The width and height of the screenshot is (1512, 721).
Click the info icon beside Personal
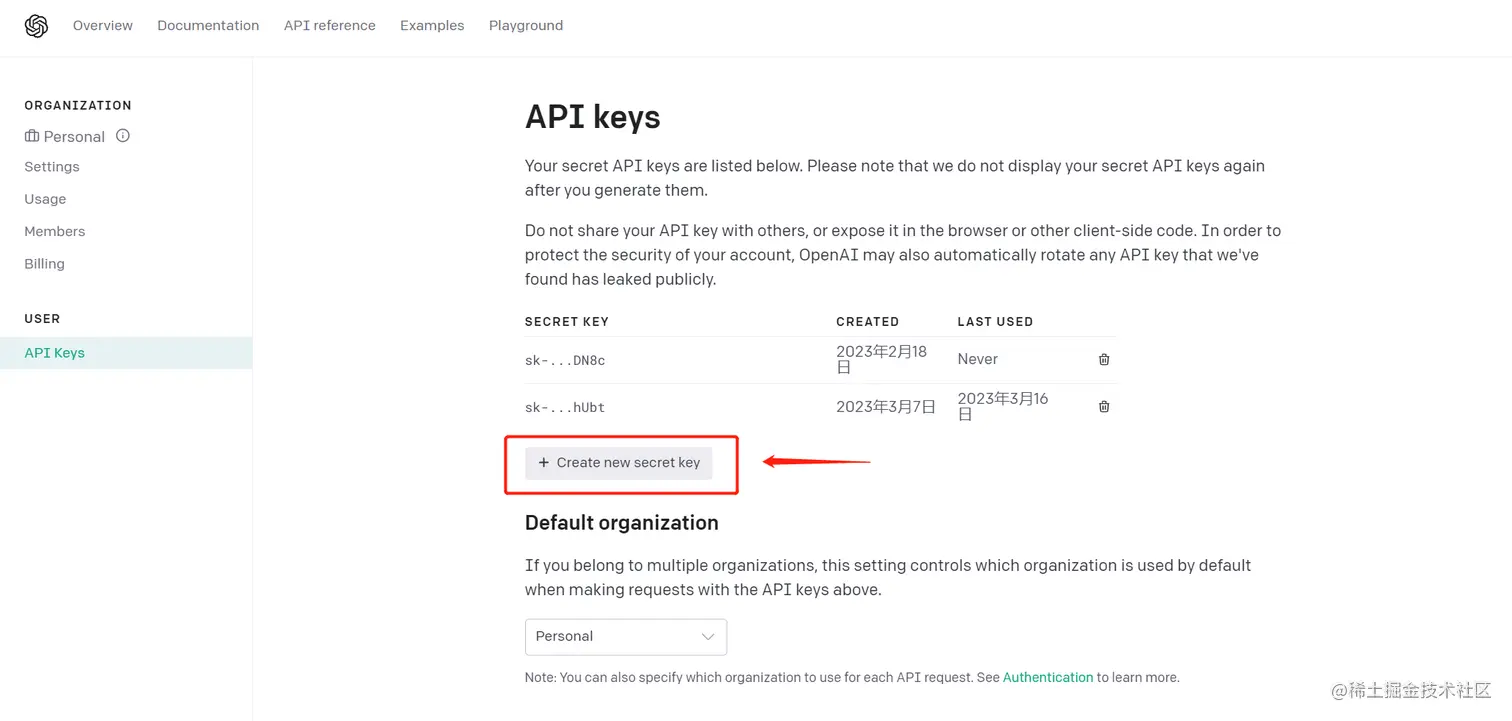pos(123,136)
